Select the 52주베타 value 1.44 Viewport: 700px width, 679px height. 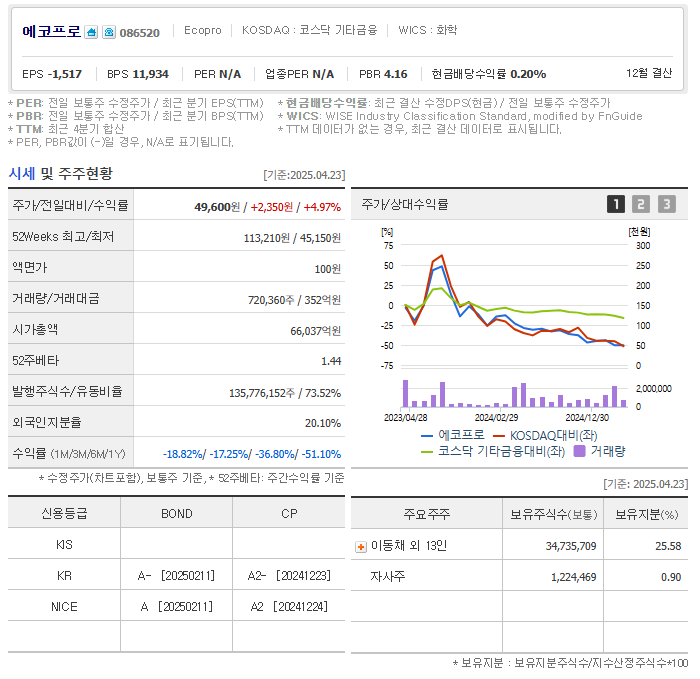pos(331,361)
